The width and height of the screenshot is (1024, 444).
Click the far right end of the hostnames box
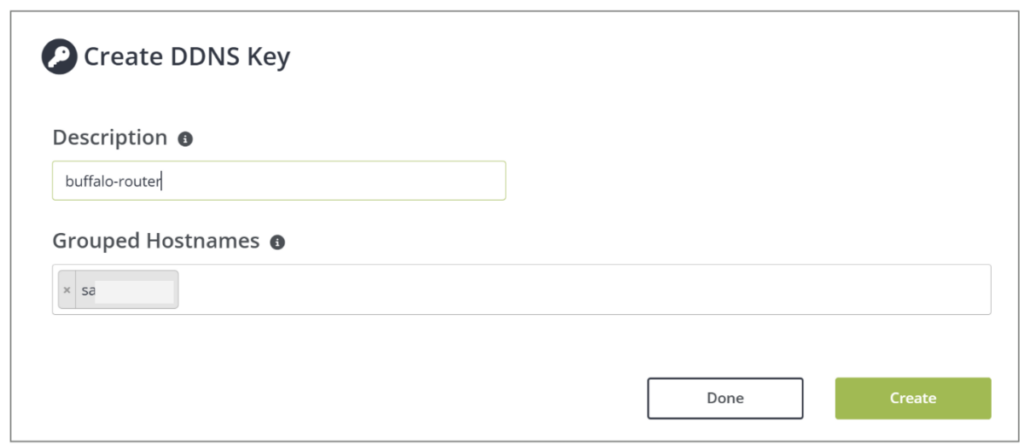click(975, 290)
